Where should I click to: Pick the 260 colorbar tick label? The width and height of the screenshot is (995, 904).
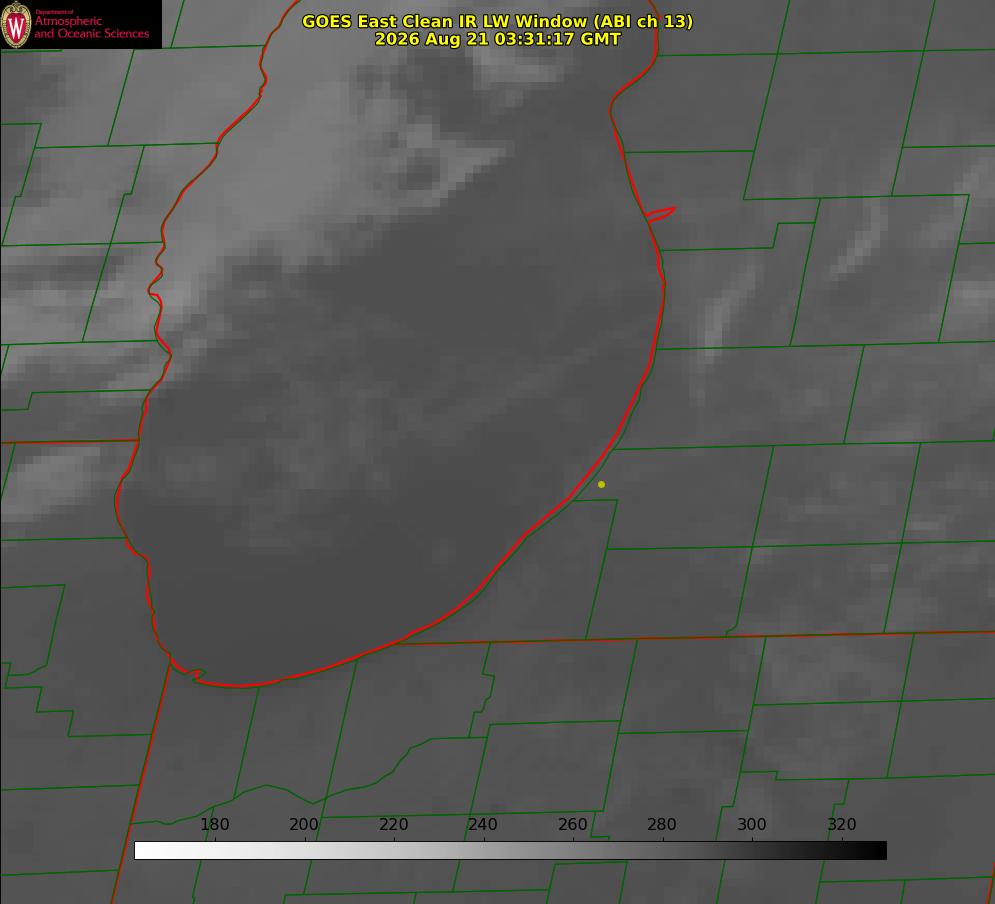click(x=572, y=824)
